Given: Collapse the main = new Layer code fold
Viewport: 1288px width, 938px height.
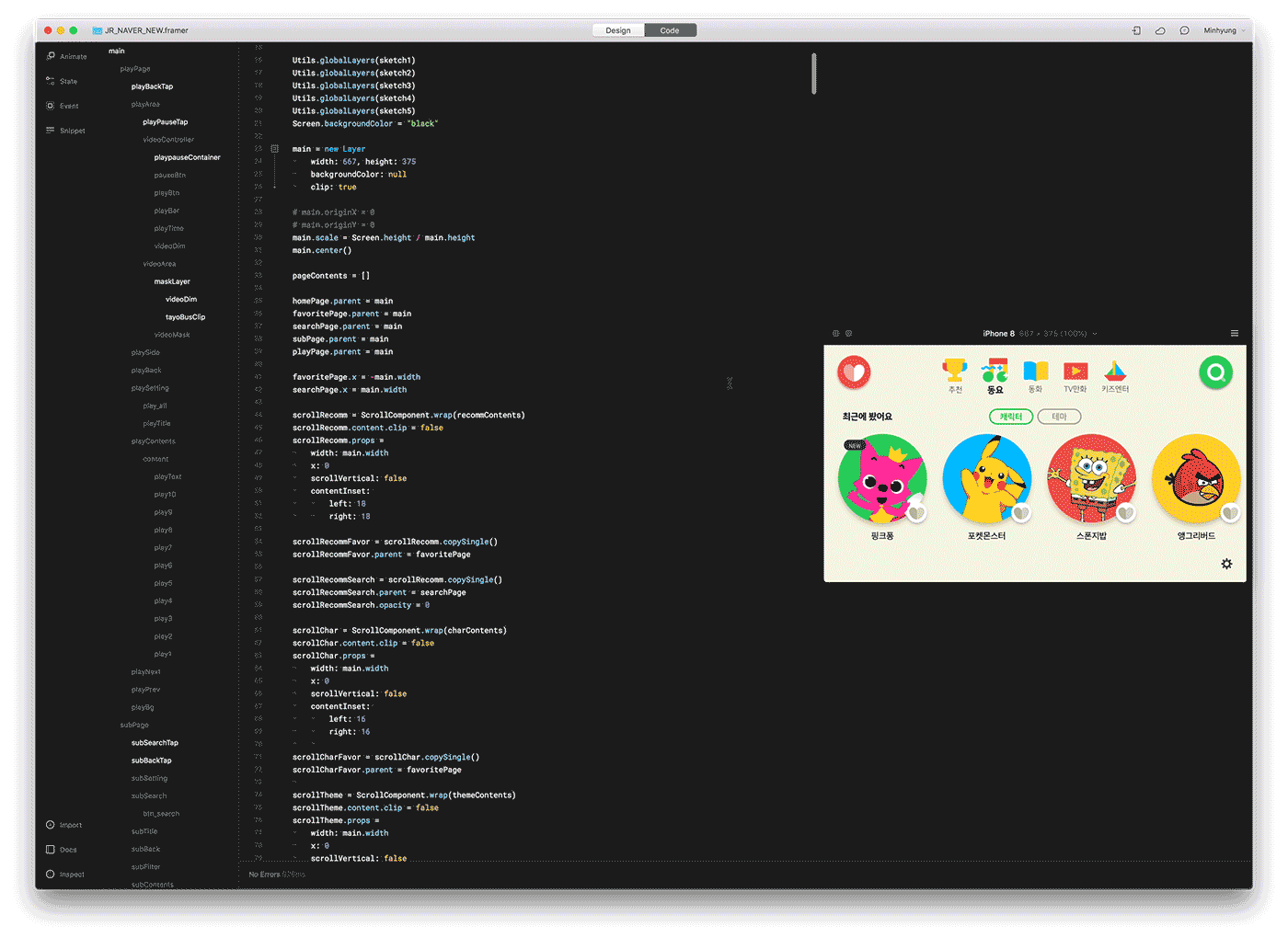Looking at the screenshot, I should (274, 148).
